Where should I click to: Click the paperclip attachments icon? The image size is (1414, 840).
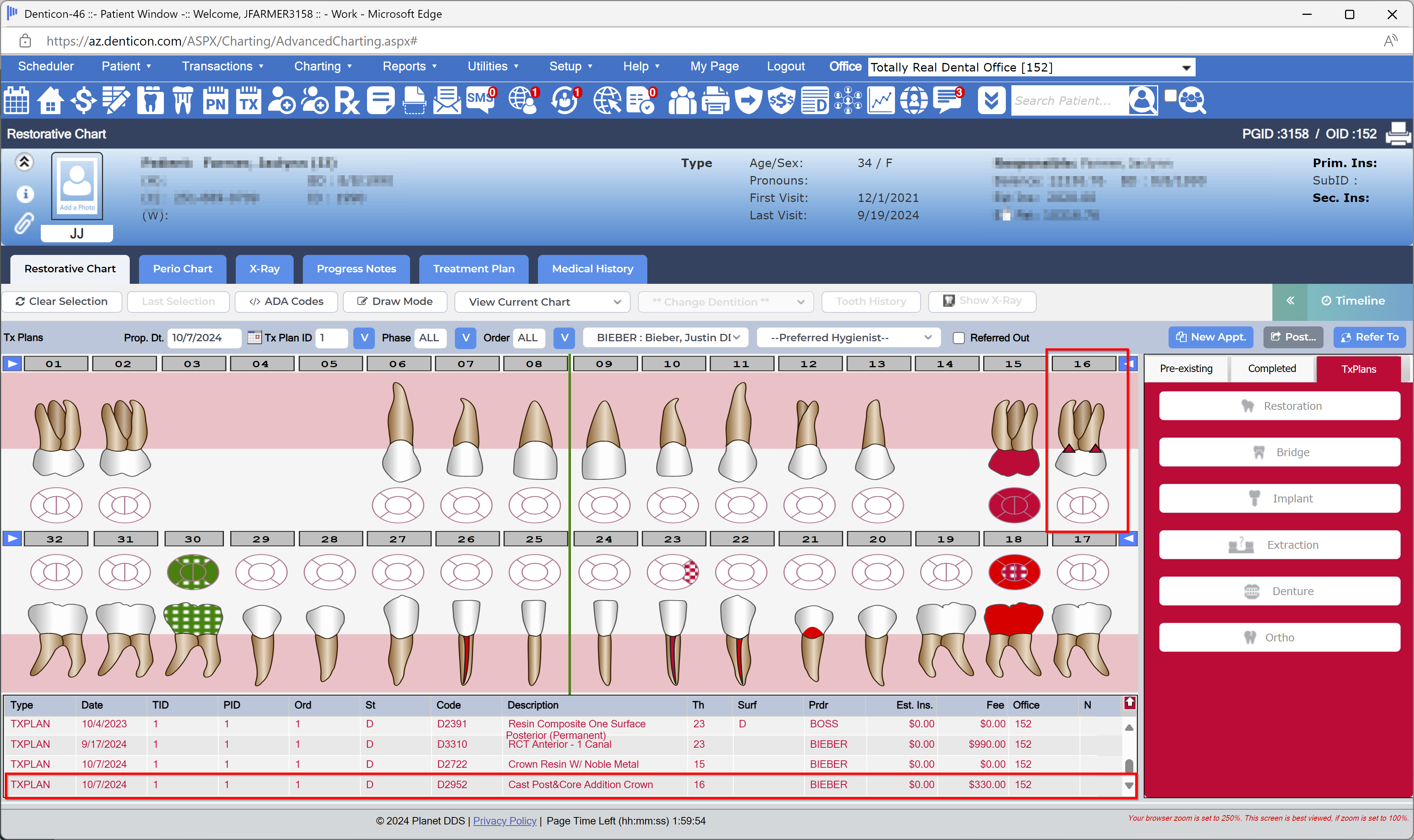pos(24,223)
